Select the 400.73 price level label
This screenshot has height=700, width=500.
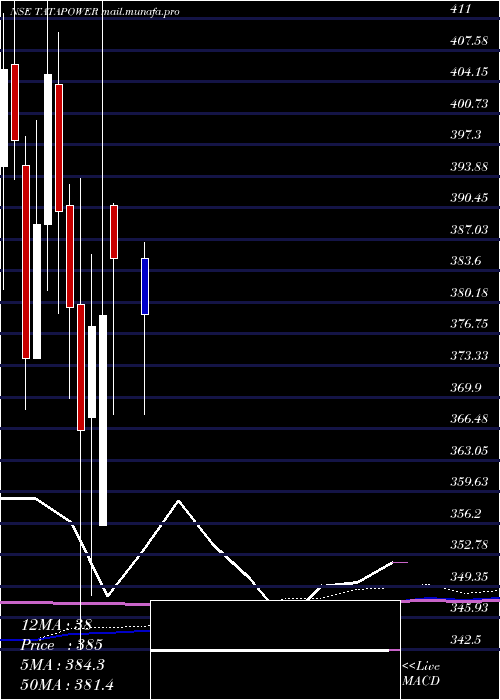pyautogui.click(x=467, y=104)
